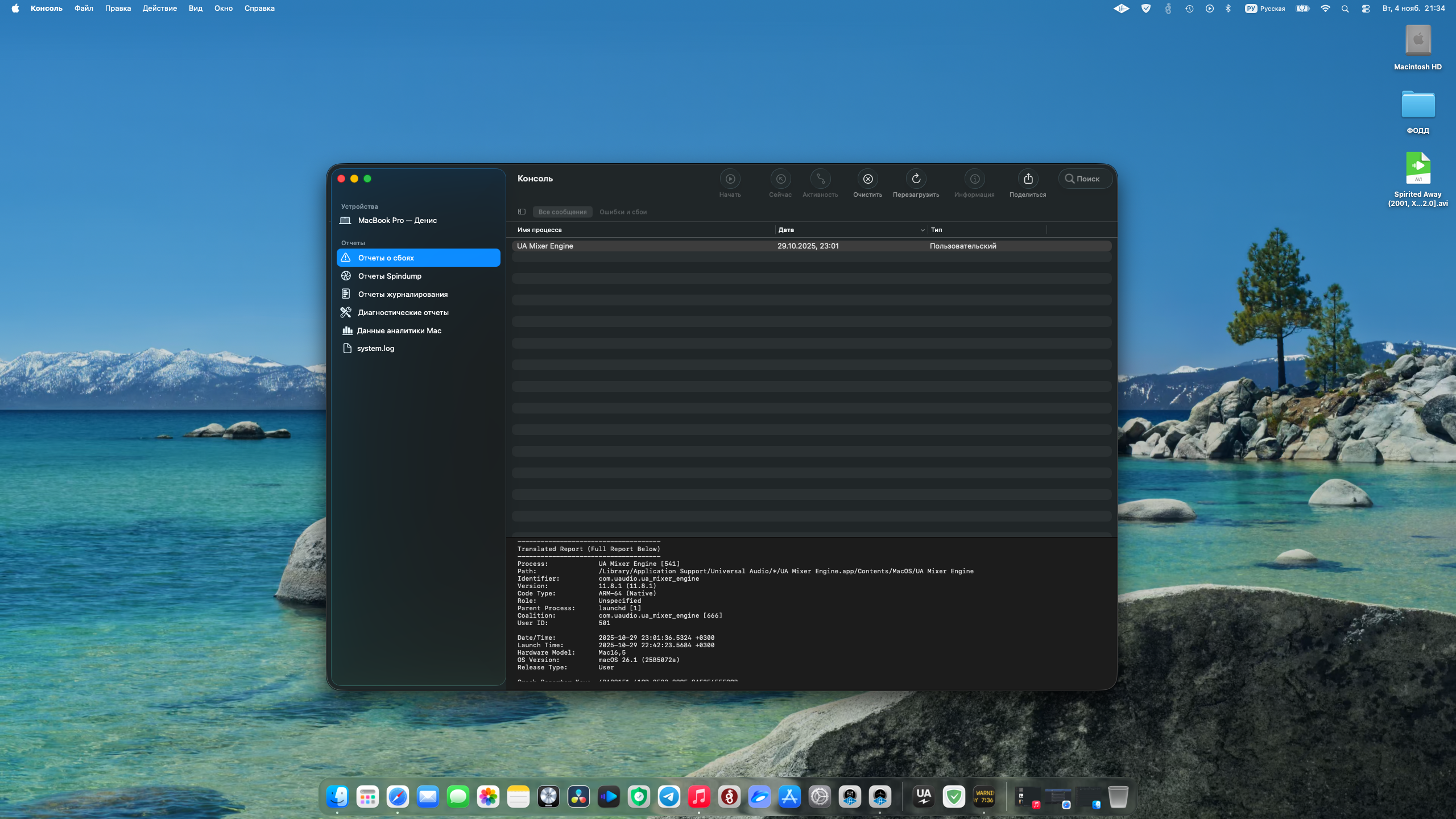This screenshot has height=819, width=1456.
Task: Click the Reload (Перезагрузить) toolbar icon
Action: pos(916,179)
